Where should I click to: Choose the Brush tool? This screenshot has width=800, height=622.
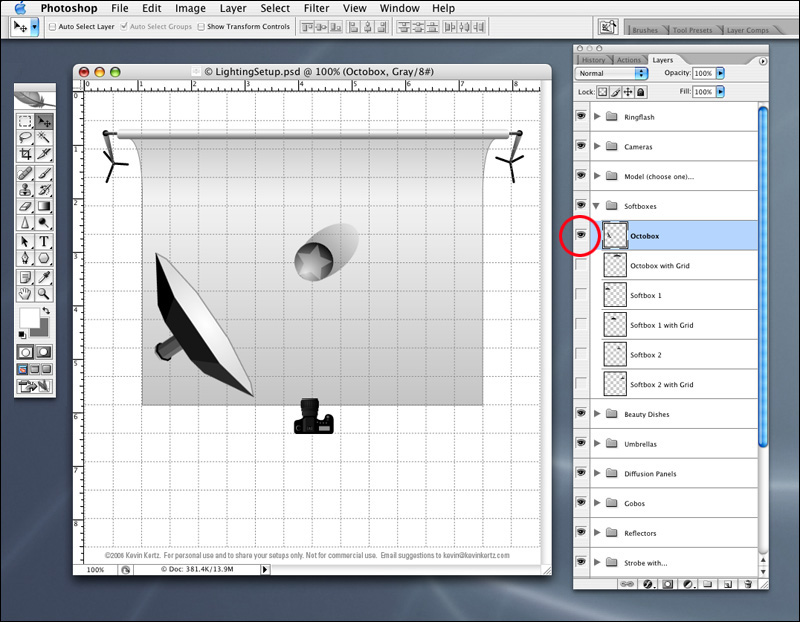coord(44,173)
